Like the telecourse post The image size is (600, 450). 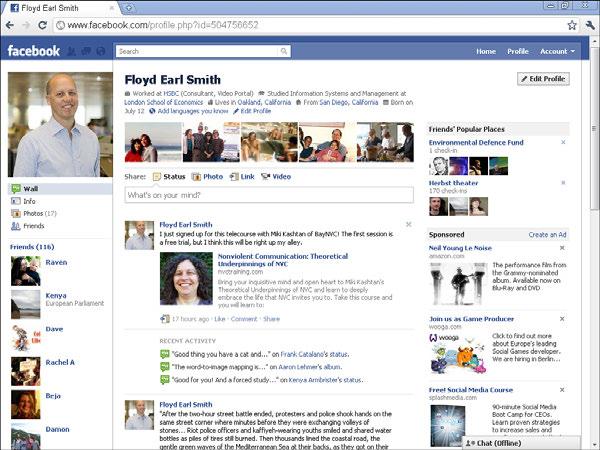[x=220, y=319]
